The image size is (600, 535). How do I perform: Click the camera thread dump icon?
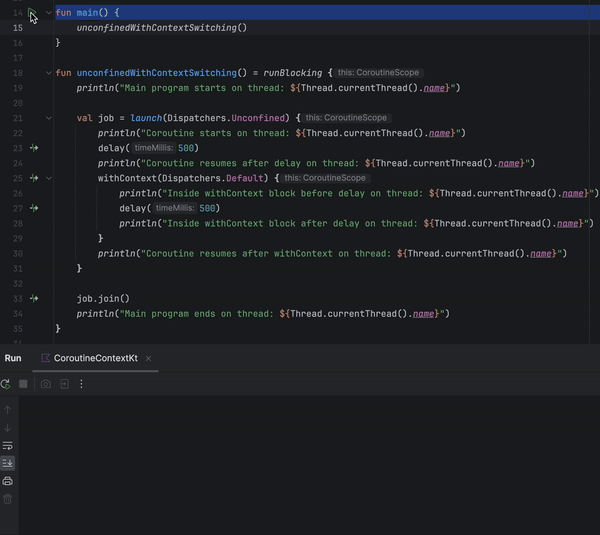pyautogui.click(x=45, y=384)
